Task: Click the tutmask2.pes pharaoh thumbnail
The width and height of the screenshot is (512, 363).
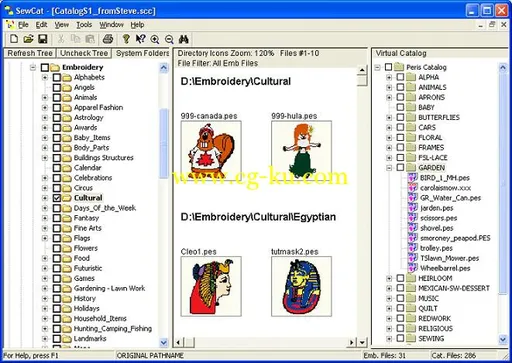Action: 301,286
